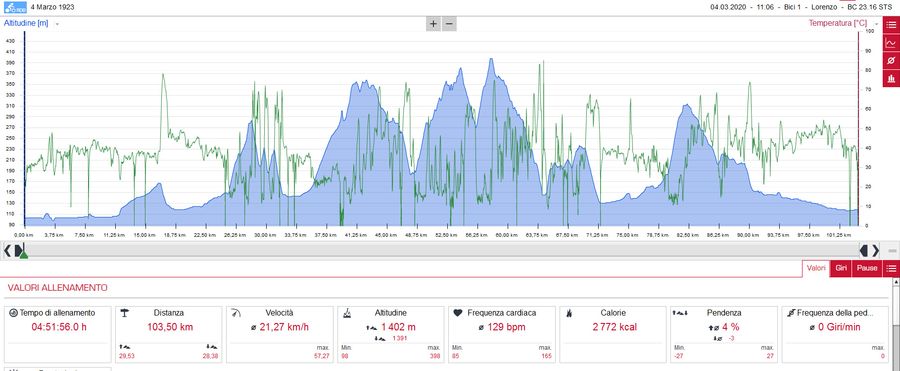Screen dimensions: 900x371
Task: Click the green triangle position marker on slider
Action: [x=24, y=254]
